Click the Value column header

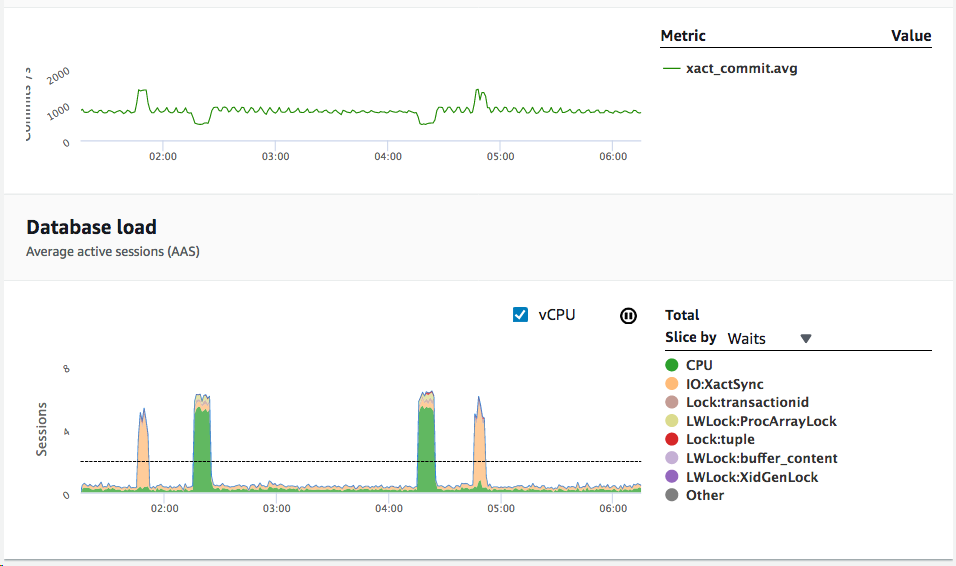tap(910, 36)
